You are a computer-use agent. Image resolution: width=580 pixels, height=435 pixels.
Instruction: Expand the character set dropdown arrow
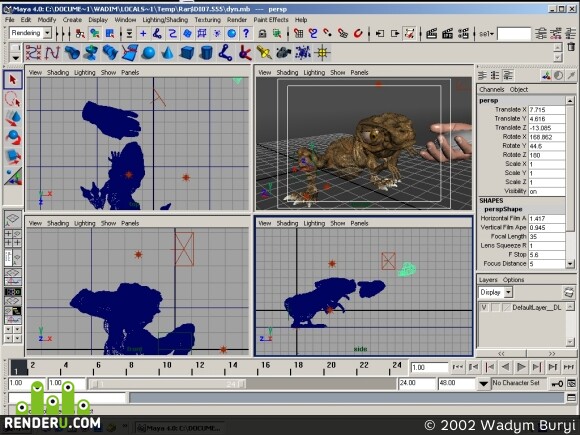click(x=483, y=384)
